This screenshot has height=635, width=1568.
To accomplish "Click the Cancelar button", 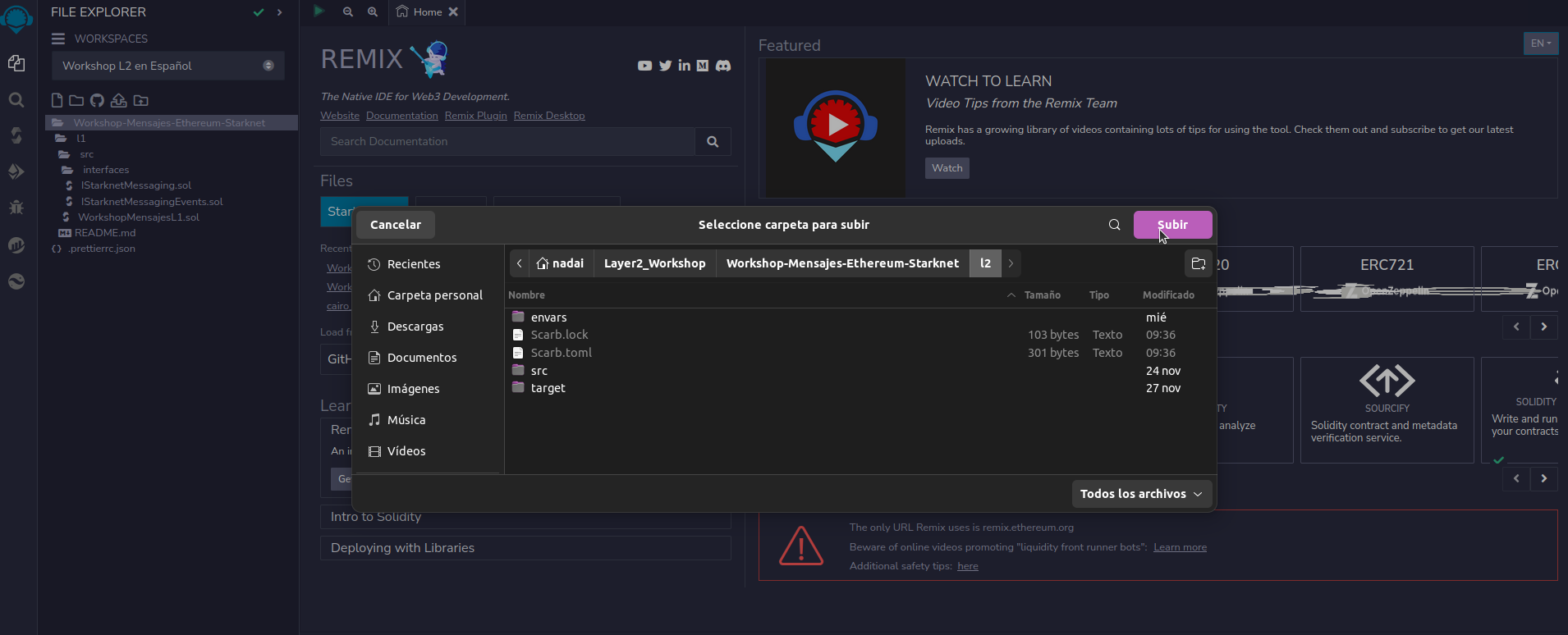I will pos(396,225).
